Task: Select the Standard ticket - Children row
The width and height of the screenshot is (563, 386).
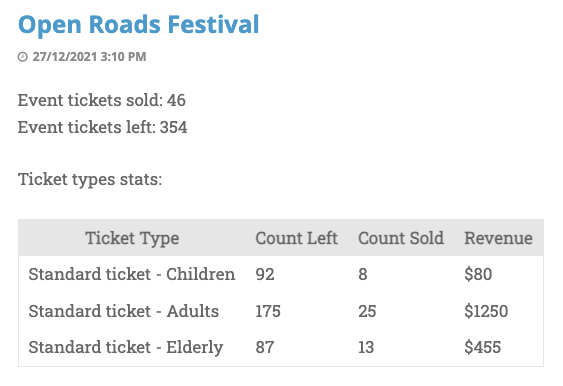Action: click(x=281, y=274)
